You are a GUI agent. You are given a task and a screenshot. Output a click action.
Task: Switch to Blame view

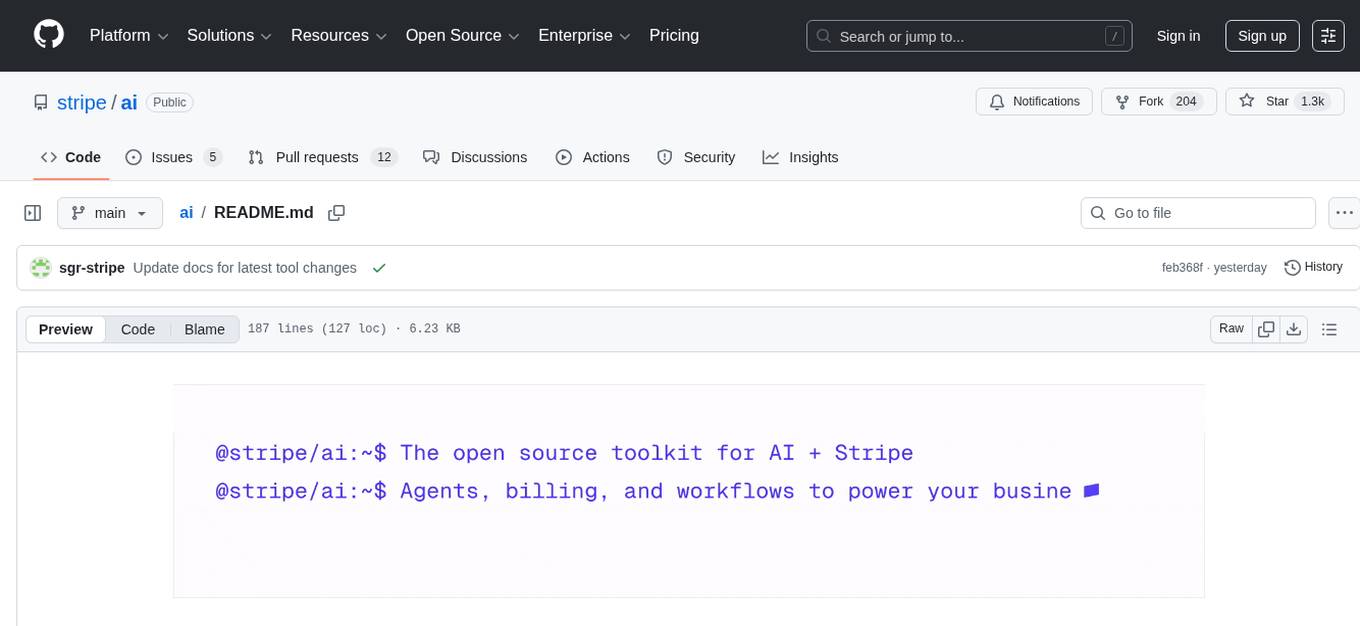click(x=204, y=330)
